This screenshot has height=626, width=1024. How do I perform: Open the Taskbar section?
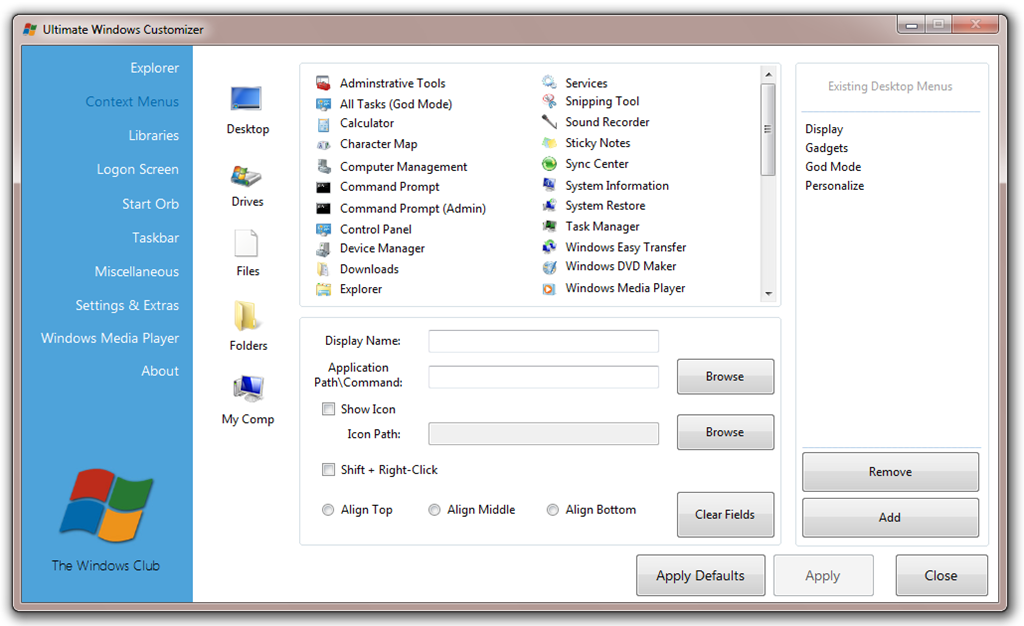click(155, 238)
